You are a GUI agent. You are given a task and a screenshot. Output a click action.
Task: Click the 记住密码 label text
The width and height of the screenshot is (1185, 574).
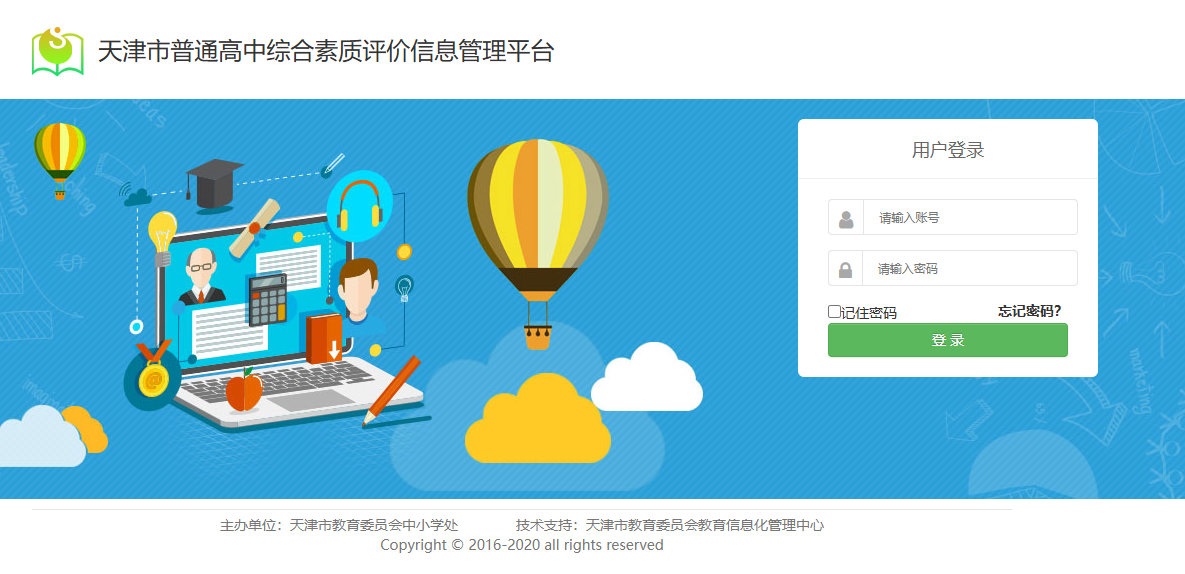(x=869, y=313)
